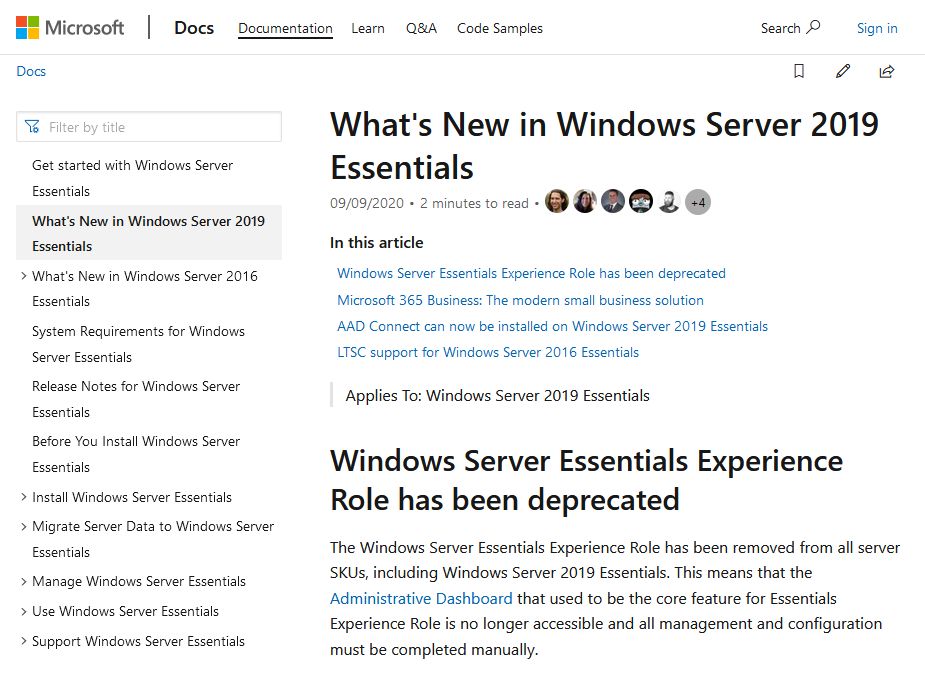Click the first contributor avatar

pos(556,202)
